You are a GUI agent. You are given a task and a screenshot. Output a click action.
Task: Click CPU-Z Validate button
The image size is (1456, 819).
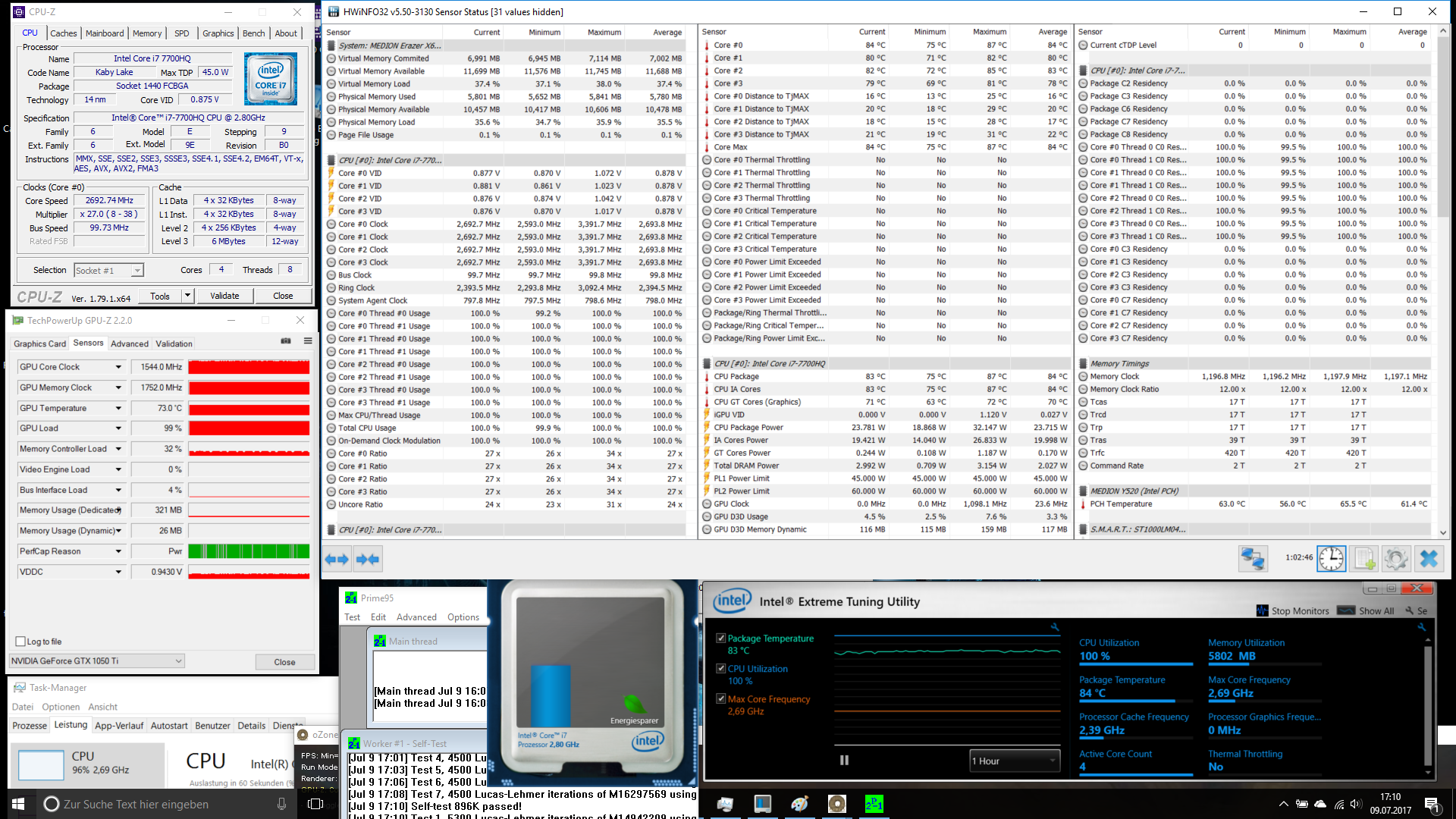coord(224,296)
